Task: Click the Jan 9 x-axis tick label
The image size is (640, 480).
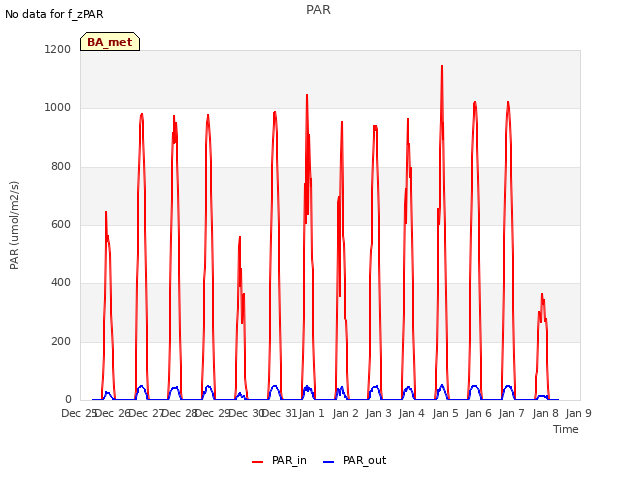Action: click(578, 413)
